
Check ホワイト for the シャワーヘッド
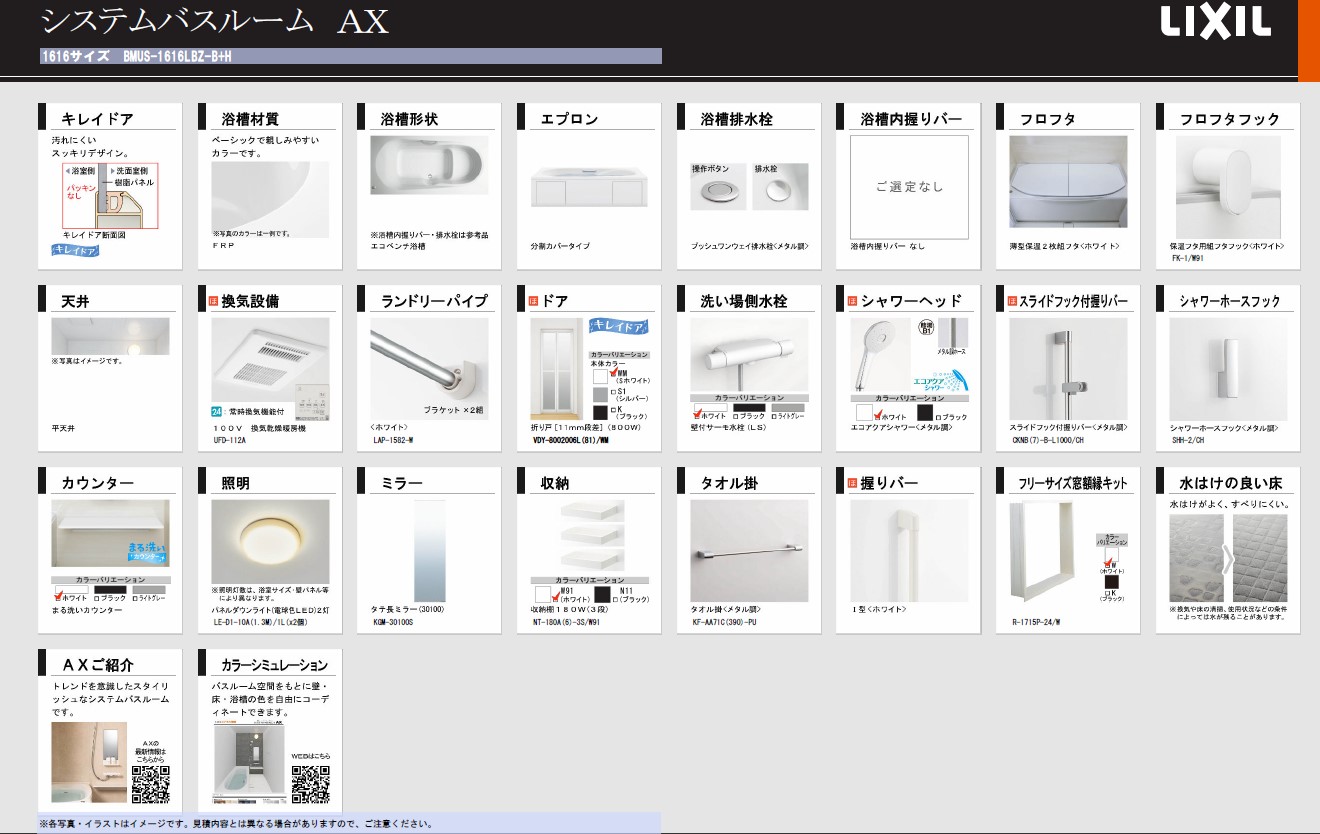pyautogui.click(x=878, y=417)
